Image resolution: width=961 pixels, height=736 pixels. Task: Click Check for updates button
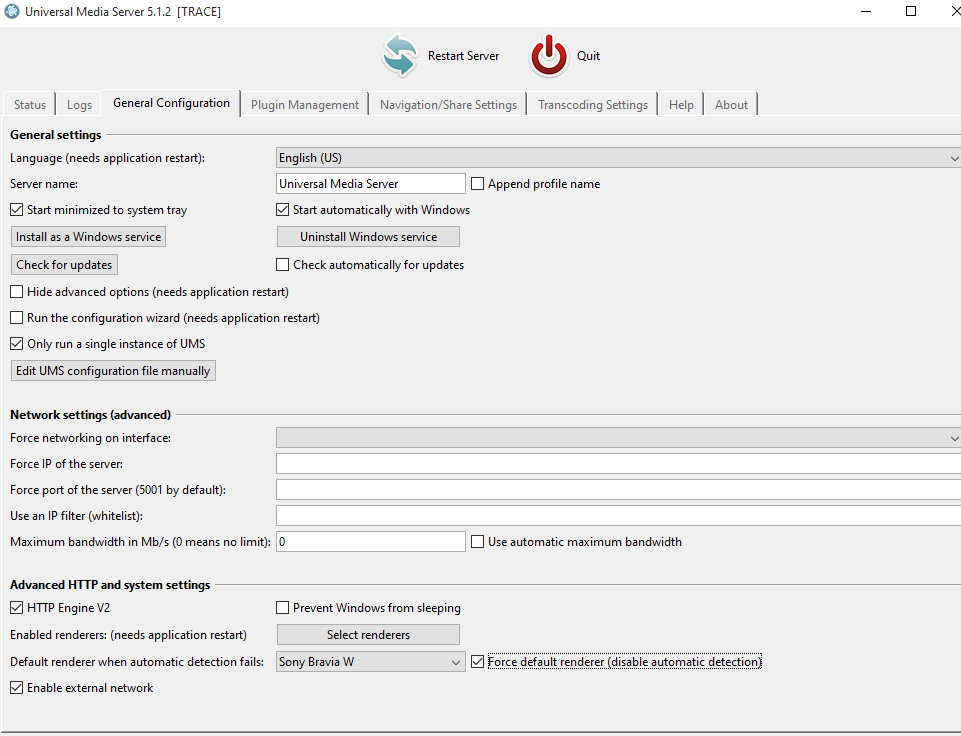(64, 265)
